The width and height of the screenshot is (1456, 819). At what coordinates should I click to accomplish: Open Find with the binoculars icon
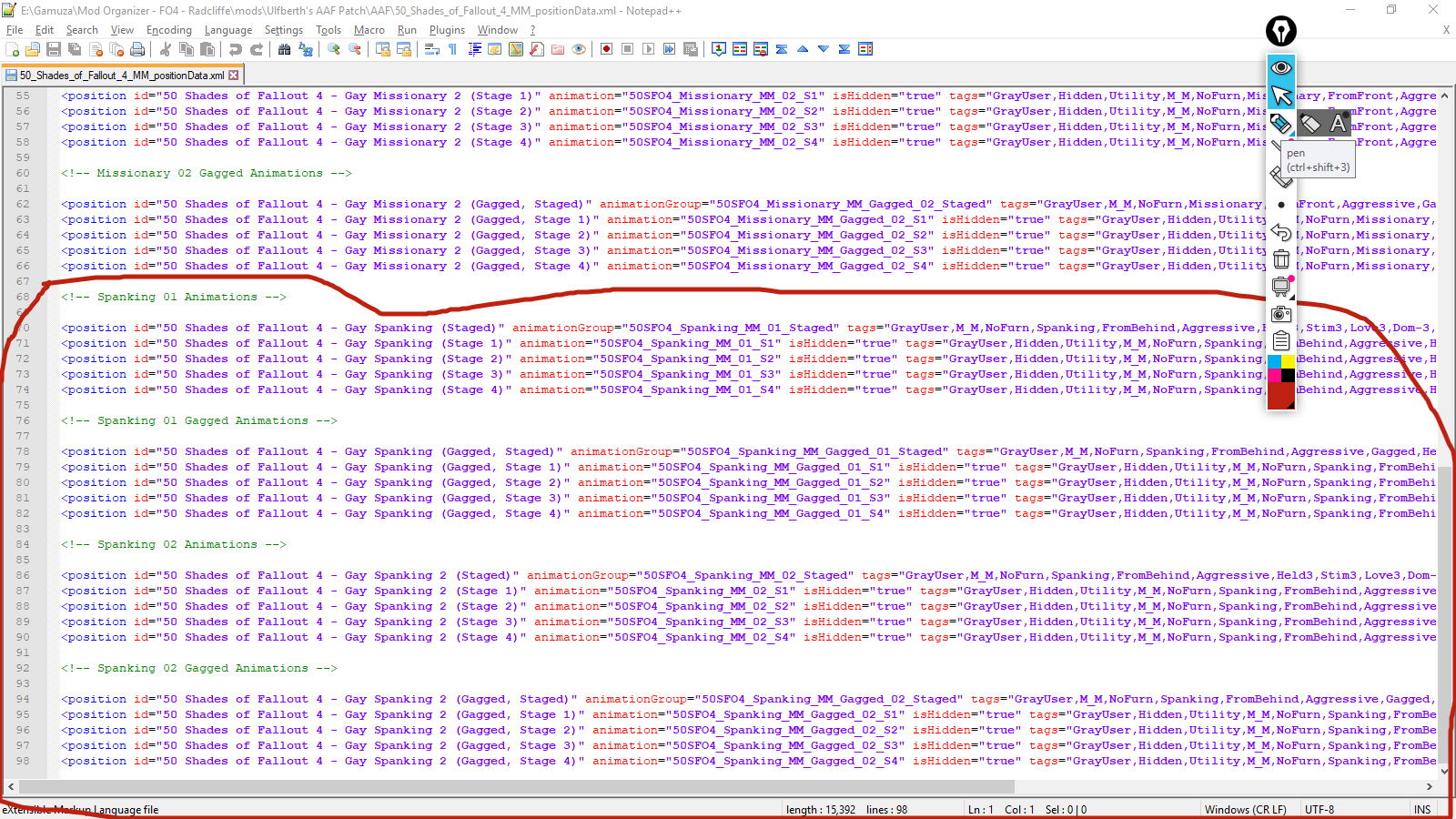point(285,49)
